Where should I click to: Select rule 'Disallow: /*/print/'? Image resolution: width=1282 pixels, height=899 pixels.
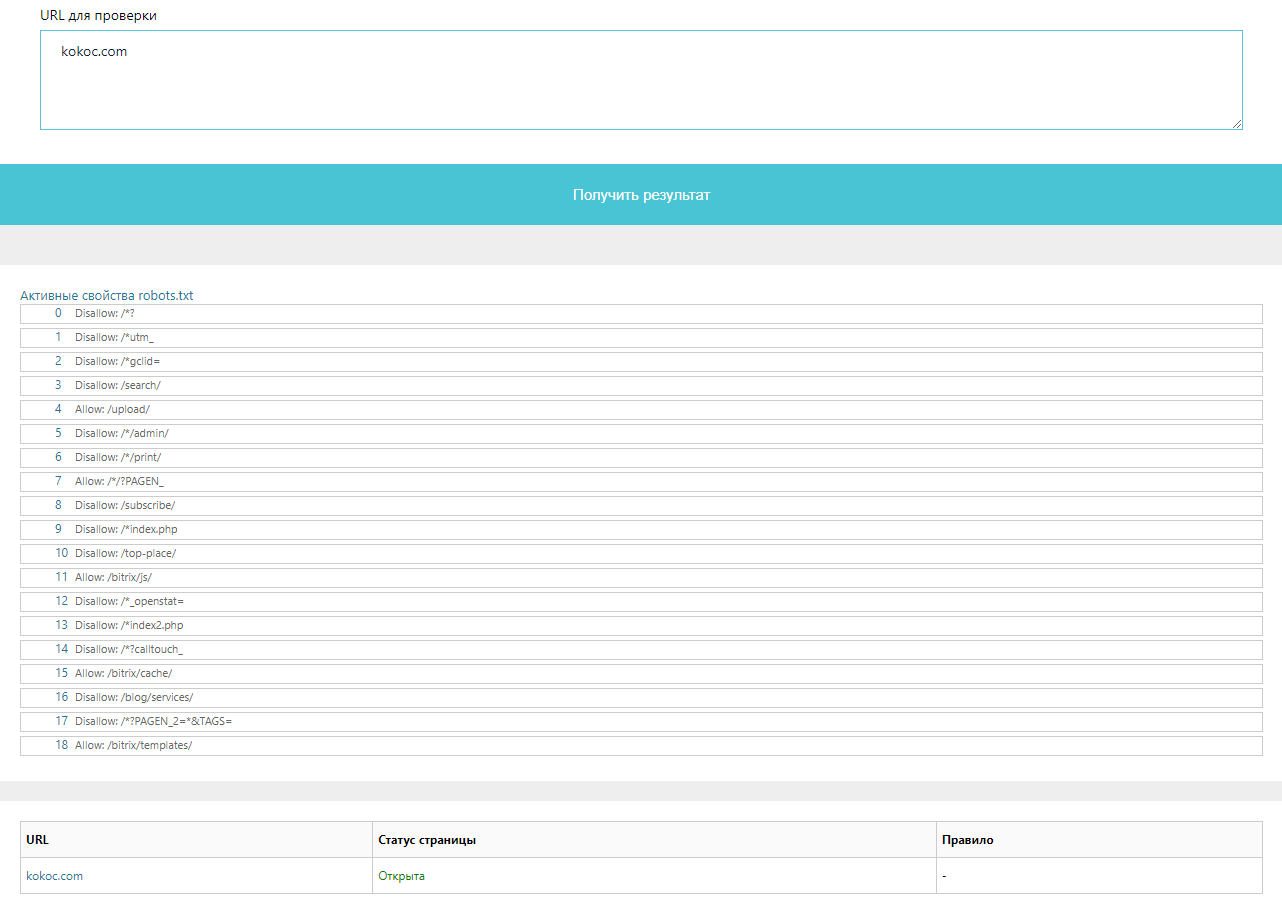pyautogui.click(x=641, y=458)
